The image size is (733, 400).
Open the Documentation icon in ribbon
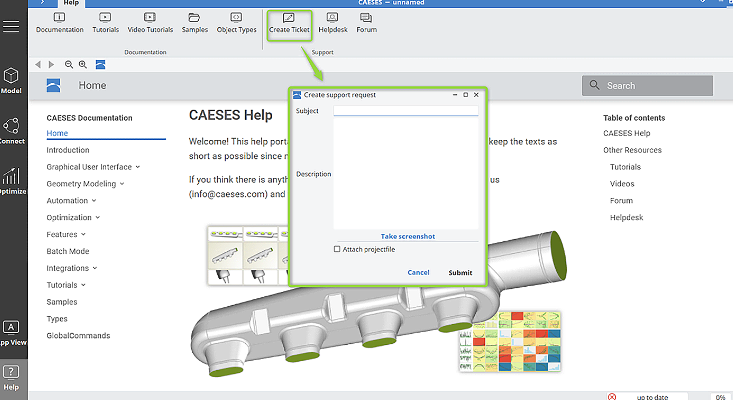(59, 19)
